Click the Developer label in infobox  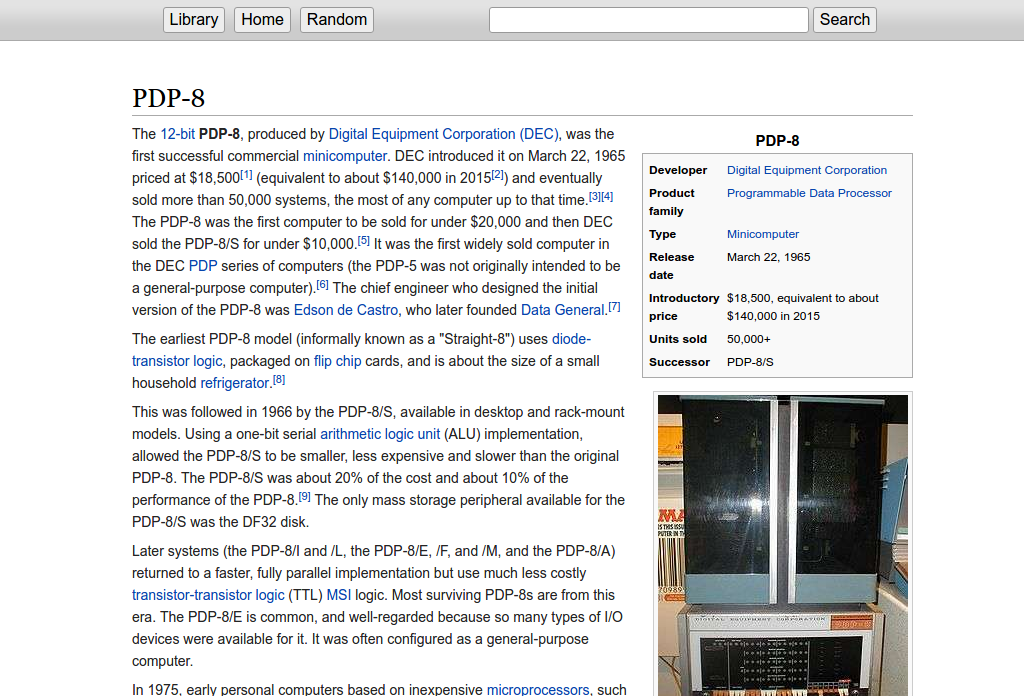[678, 170]
